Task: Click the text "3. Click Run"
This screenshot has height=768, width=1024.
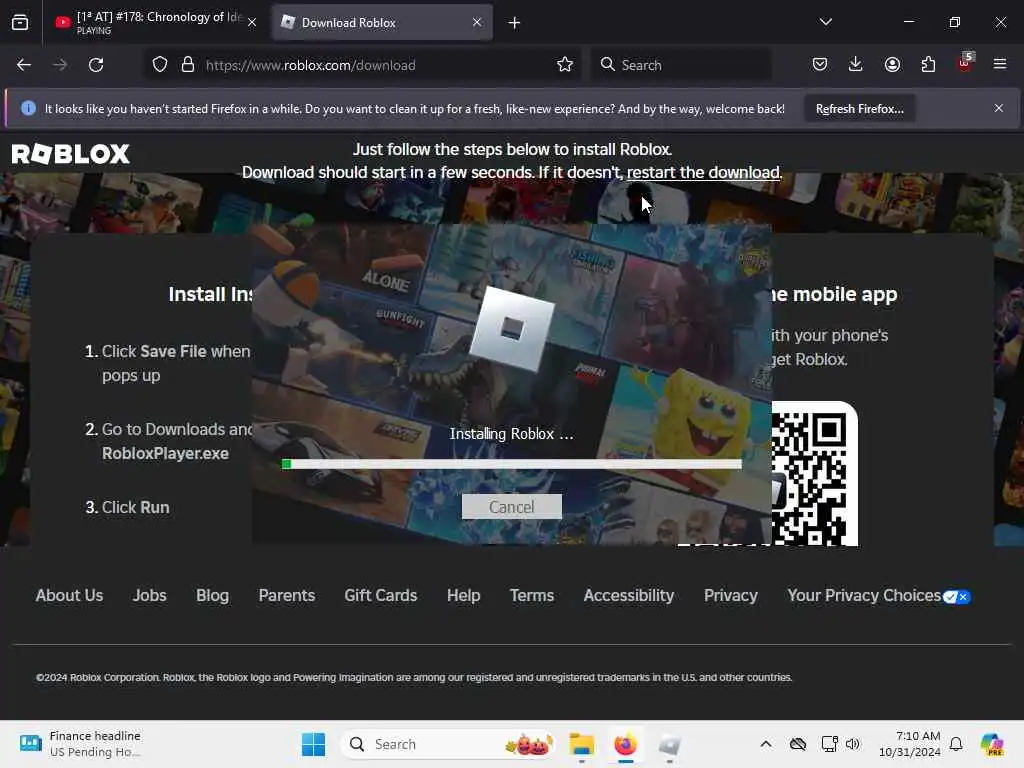Action: pos(127,507)
